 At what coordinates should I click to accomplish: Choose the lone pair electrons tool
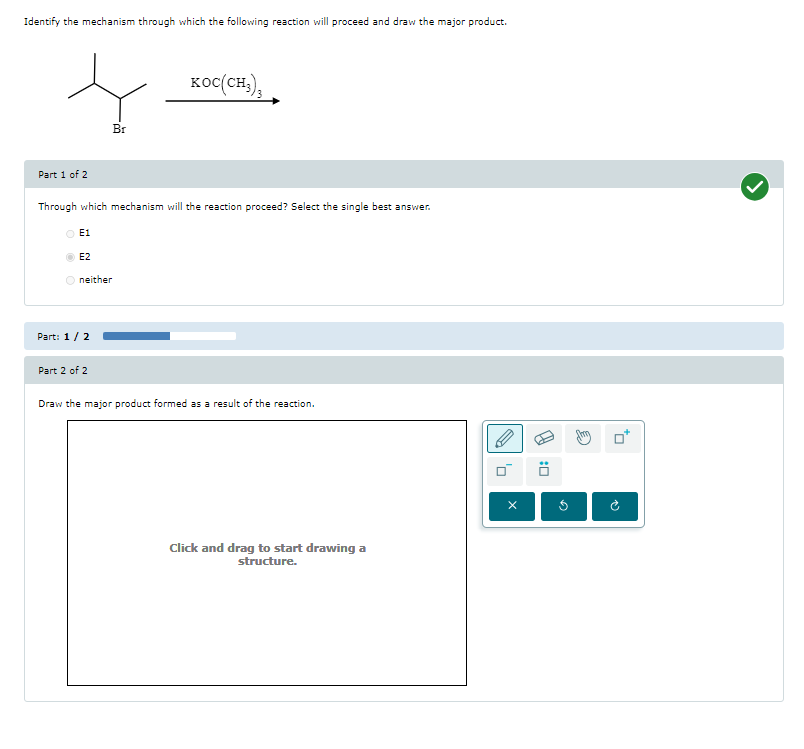click(x=543, y=470)
